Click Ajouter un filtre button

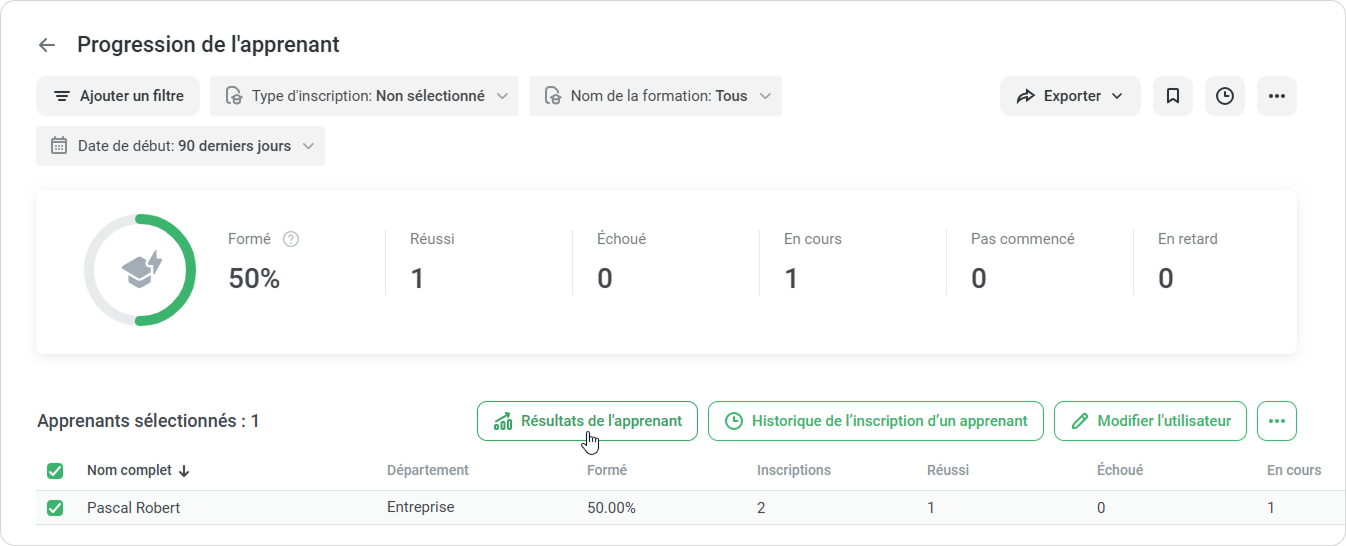[x=118, y=96]
